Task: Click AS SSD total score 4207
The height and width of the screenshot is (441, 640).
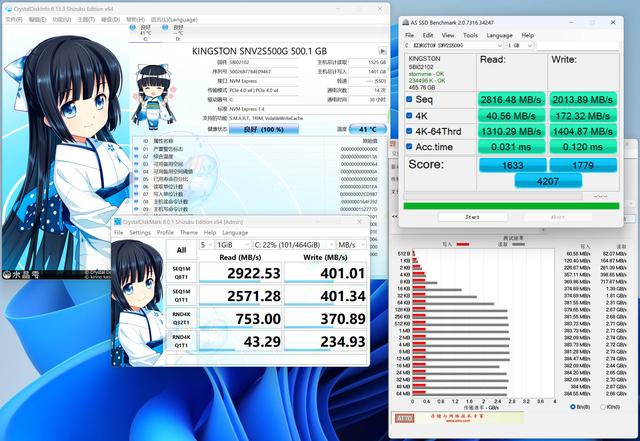Action: (x=548, y=181)
